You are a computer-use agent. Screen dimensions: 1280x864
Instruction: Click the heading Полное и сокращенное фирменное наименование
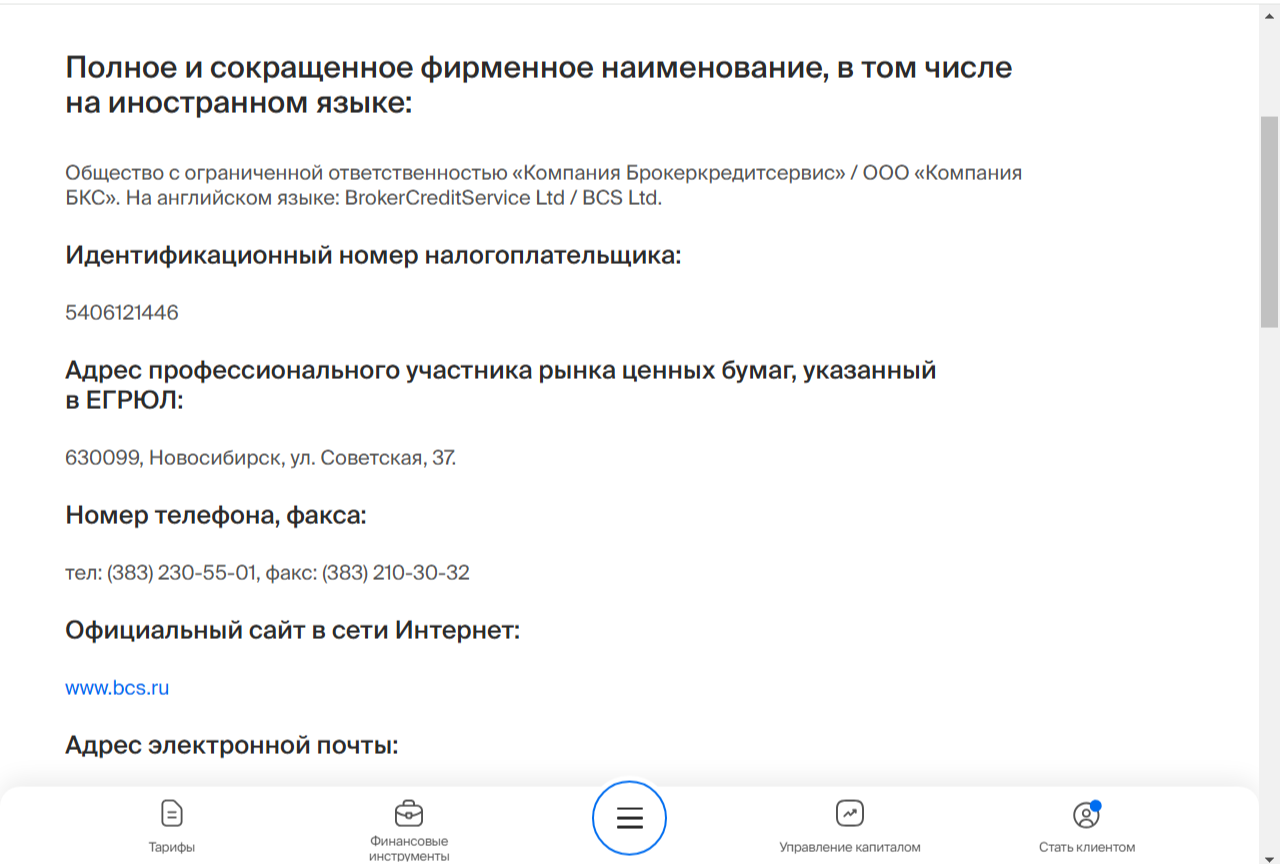pos(539,85)
